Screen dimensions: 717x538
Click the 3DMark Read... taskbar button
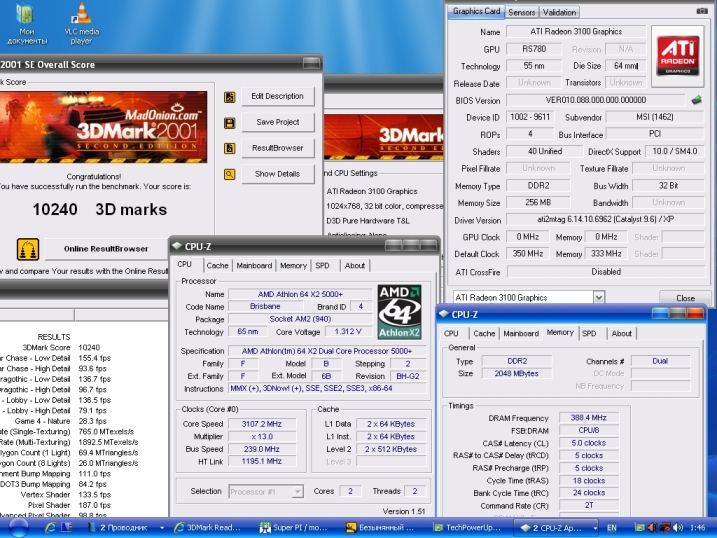(208, 527)
